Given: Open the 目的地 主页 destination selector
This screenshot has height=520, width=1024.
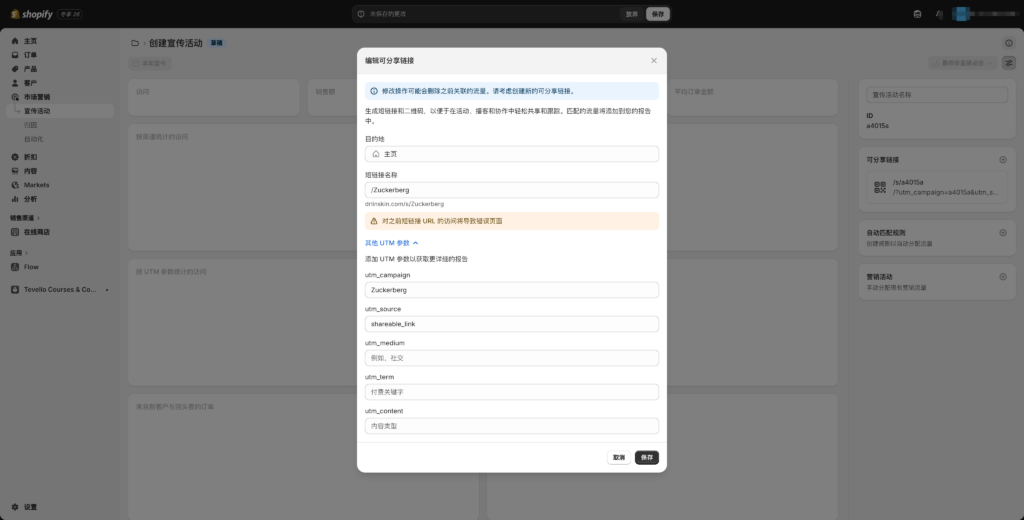Looking at the screenshot, I should [511, 154].
